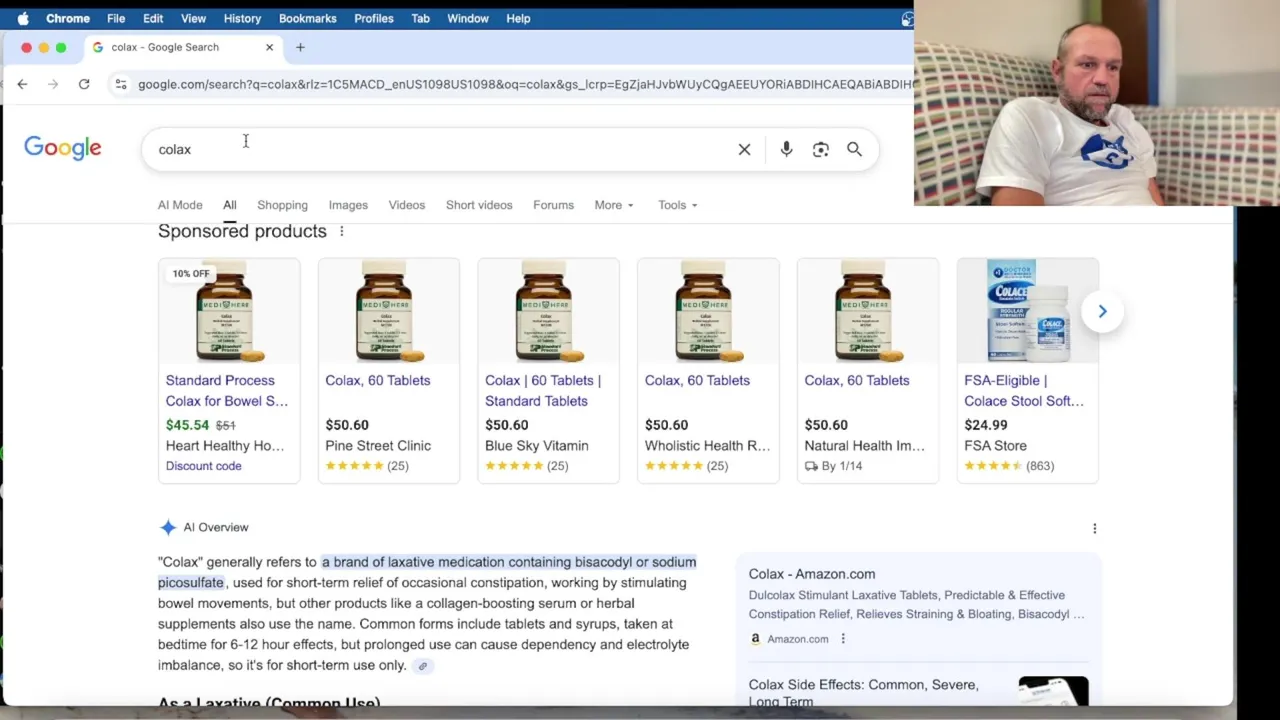This screenshot has height=720, width=1280.
Task: Show next sponsored products with the arrow
Action: point(1102,311)
